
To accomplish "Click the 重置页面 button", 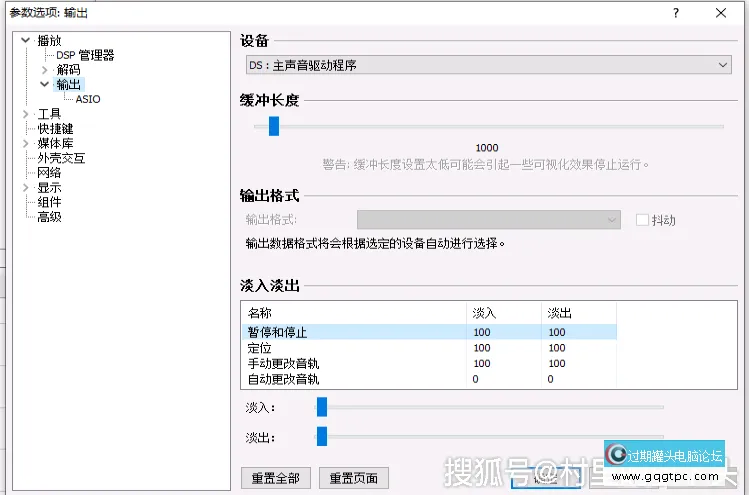I will 353,478.
